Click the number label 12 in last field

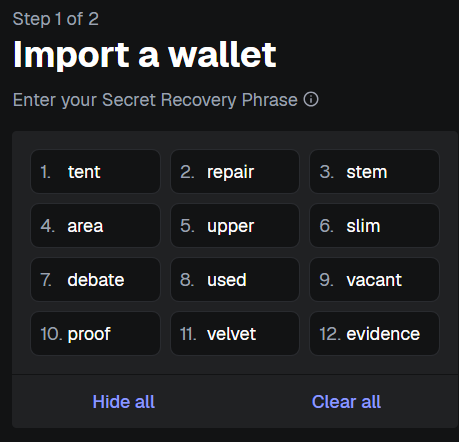tap(330, 334)
